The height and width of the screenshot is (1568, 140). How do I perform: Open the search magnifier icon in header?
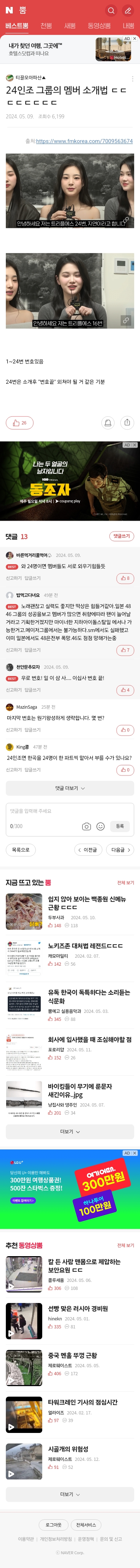(x=111, y=11)
